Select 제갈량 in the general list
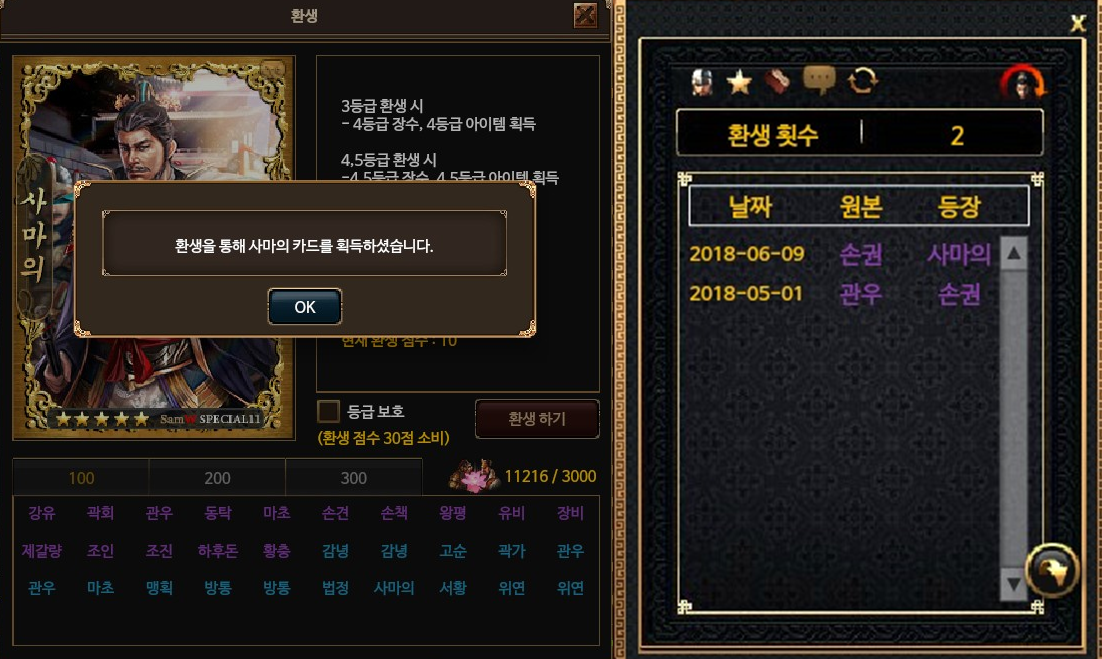 (41, 551)
